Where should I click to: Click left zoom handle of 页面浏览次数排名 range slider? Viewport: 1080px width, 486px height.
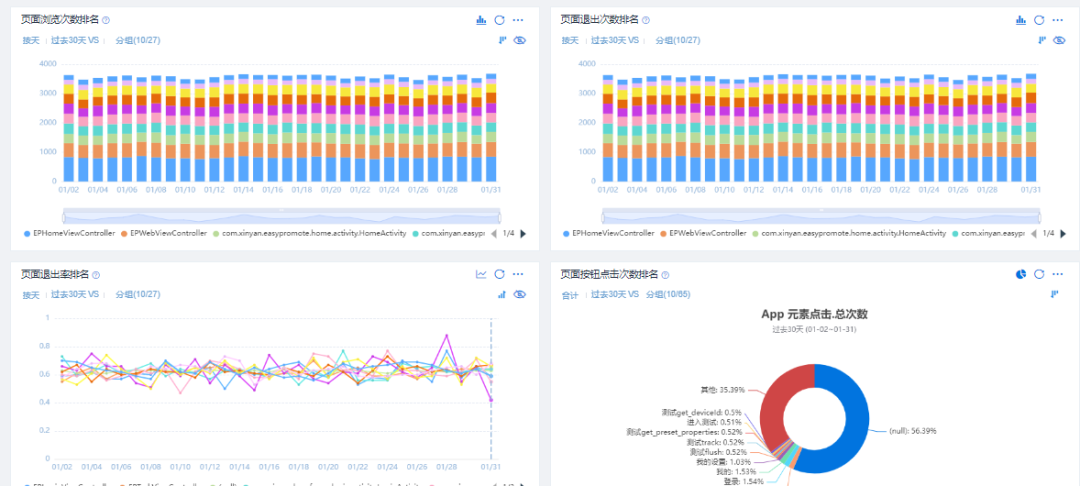[x=63, y=217]
